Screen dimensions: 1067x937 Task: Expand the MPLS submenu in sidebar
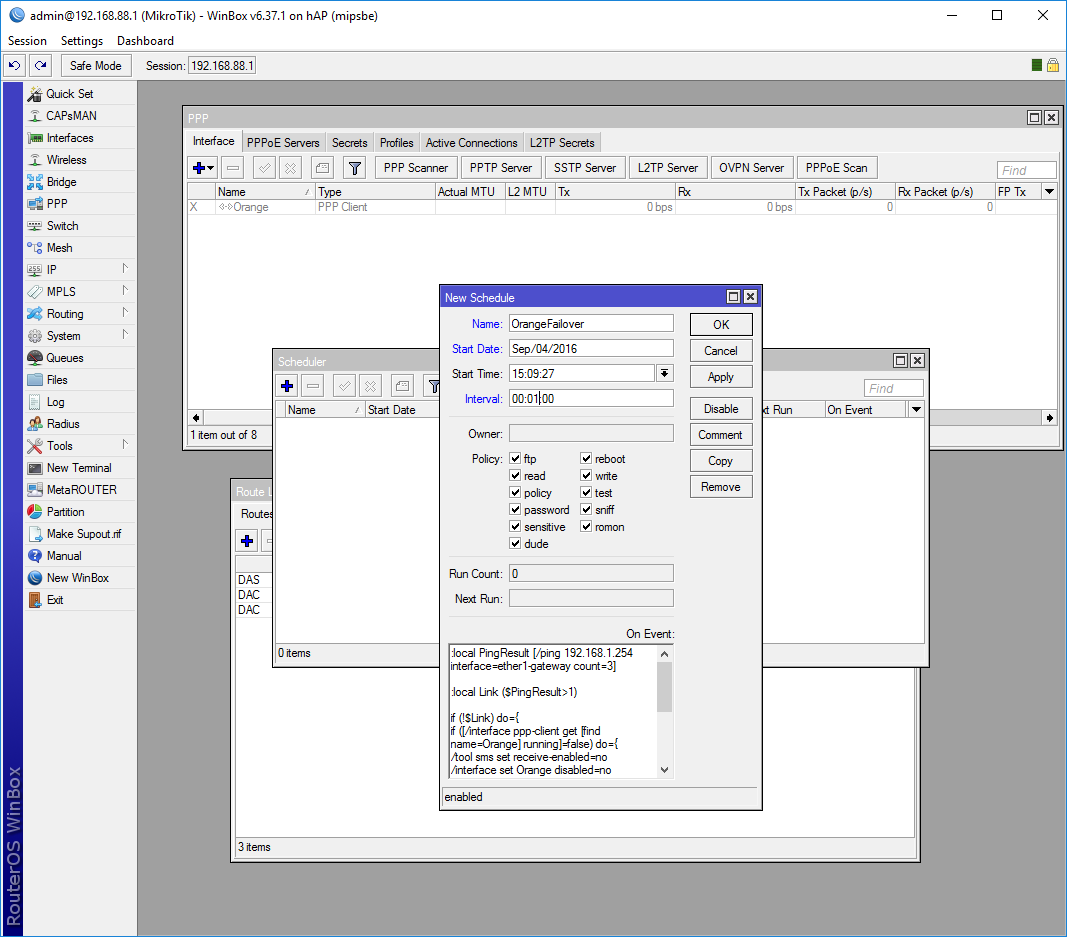(125, 291)
